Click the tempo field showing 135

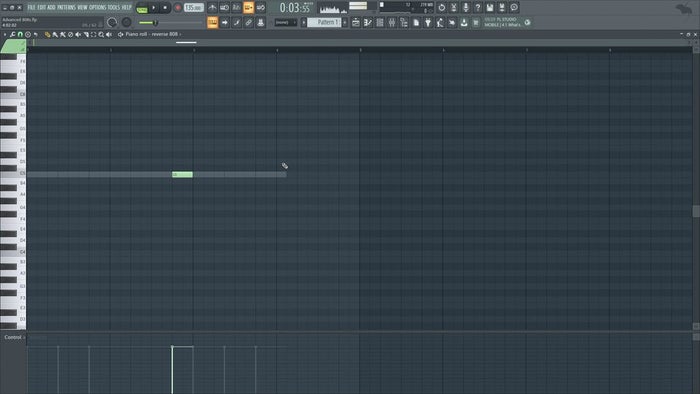coord(194,8)
